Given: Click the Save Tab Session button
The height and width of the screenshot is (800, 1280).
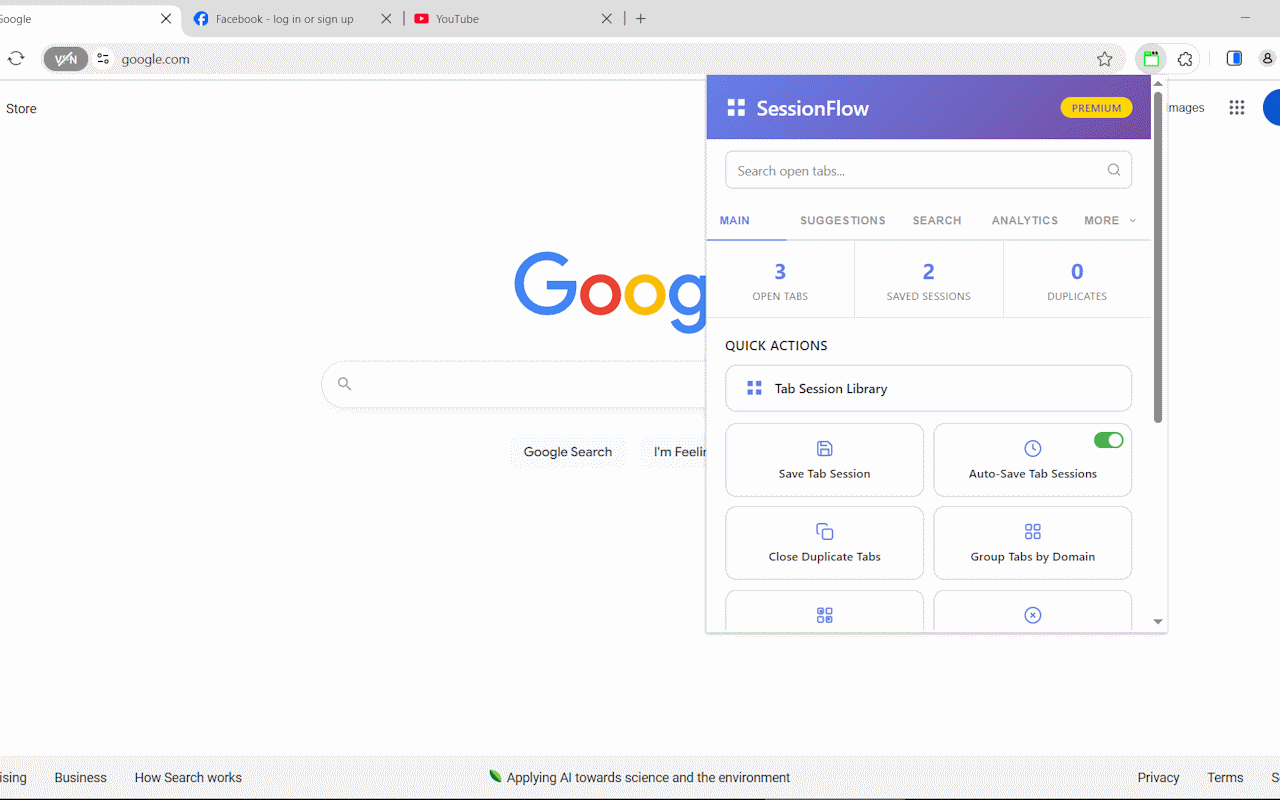Looking at the screenshot, I should [x=824, y=460].
